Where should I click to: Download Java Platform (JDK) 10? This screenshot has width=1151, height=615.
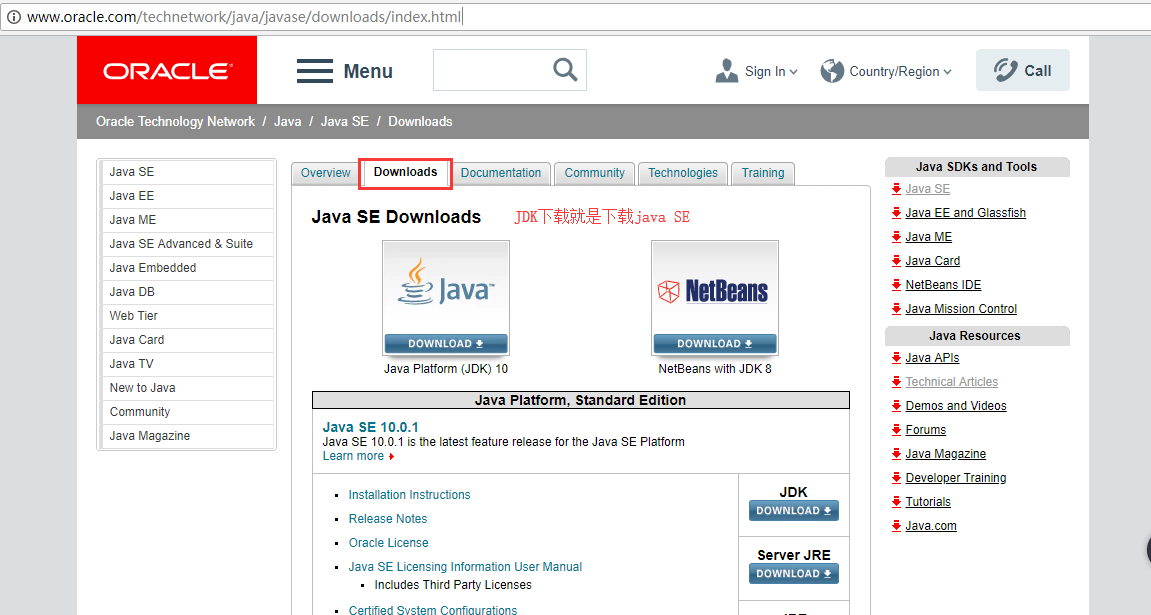point(446,343)
